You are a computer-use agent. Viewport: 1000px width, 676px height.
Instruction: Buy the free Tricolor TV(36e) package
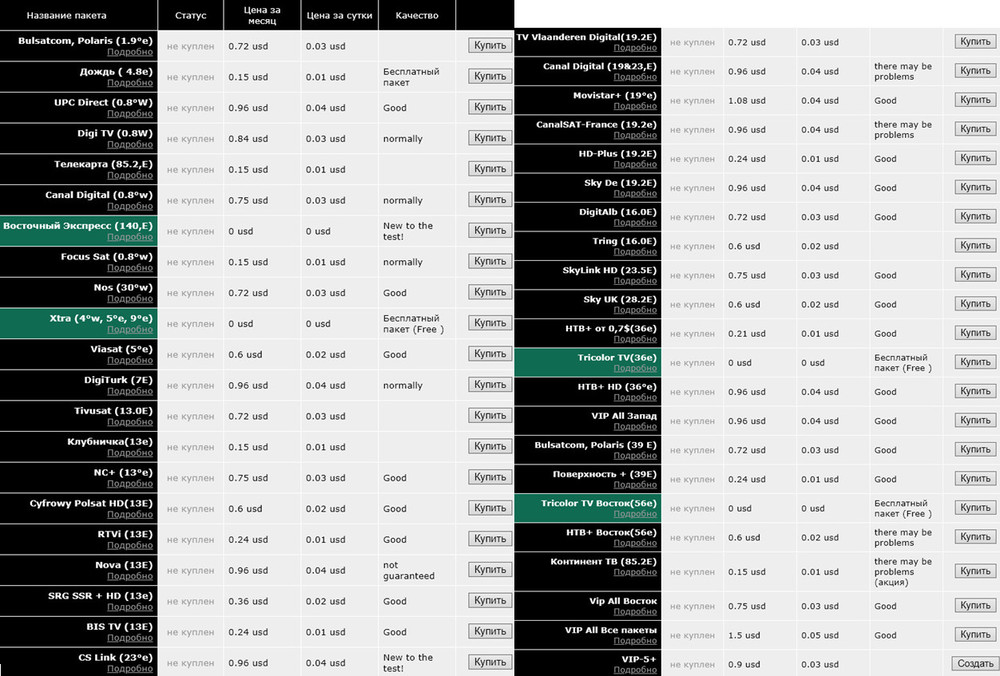pos(974,362)
